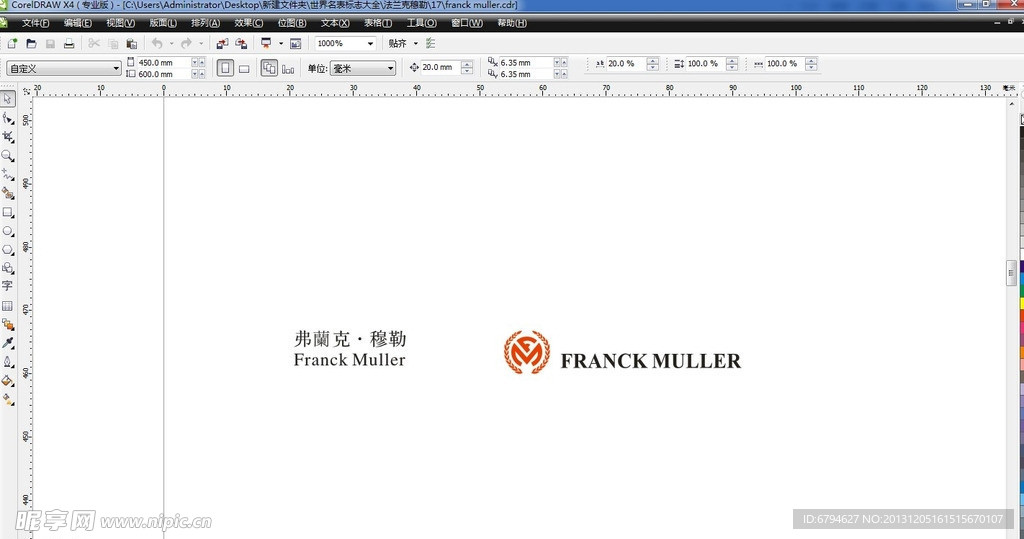Open the zoom level 1000% dropdown
The image size is (1024, 539).
(x=370, y=44)
